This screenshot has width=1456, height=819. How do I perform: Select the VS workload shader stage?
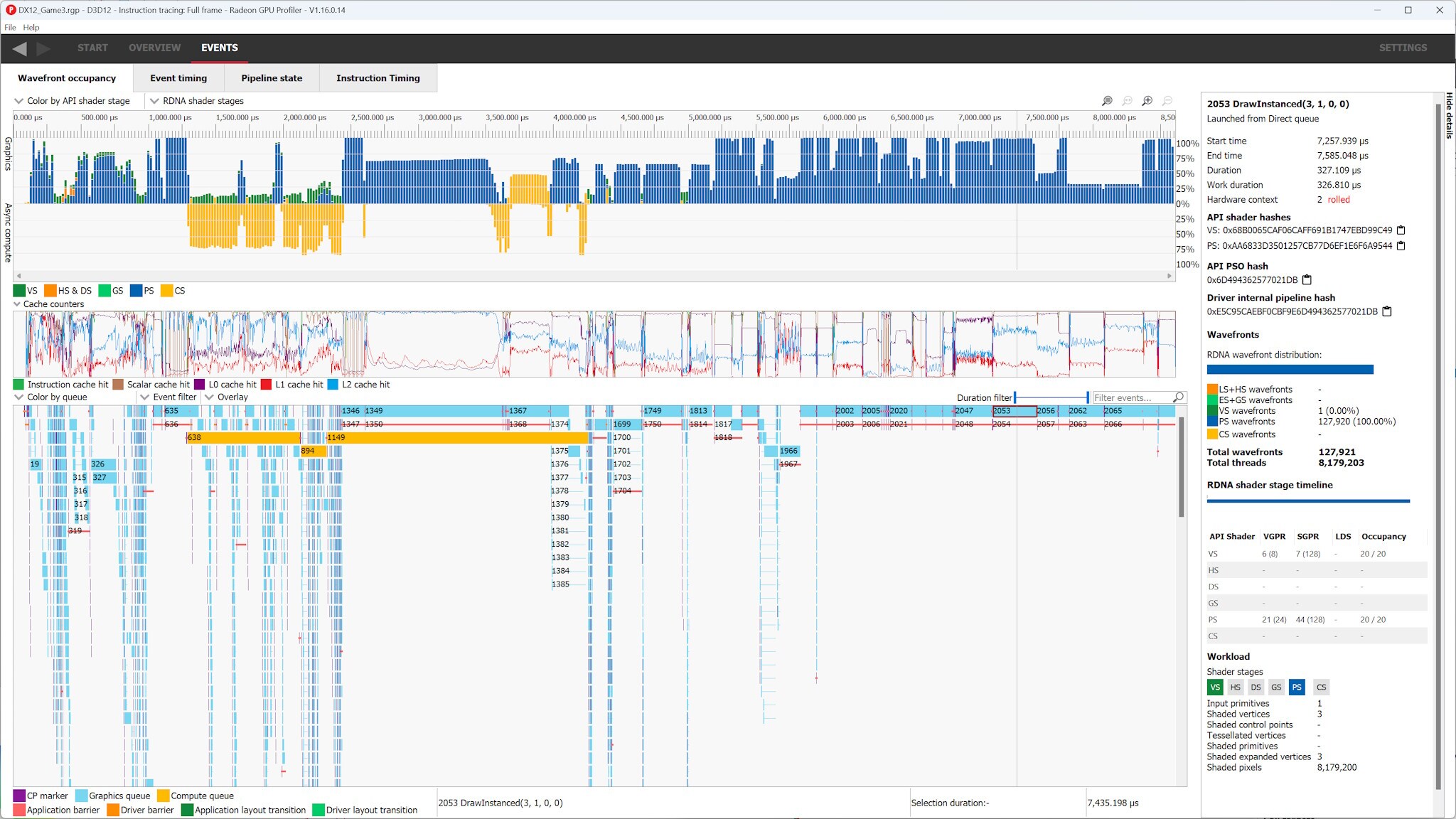1215,687
